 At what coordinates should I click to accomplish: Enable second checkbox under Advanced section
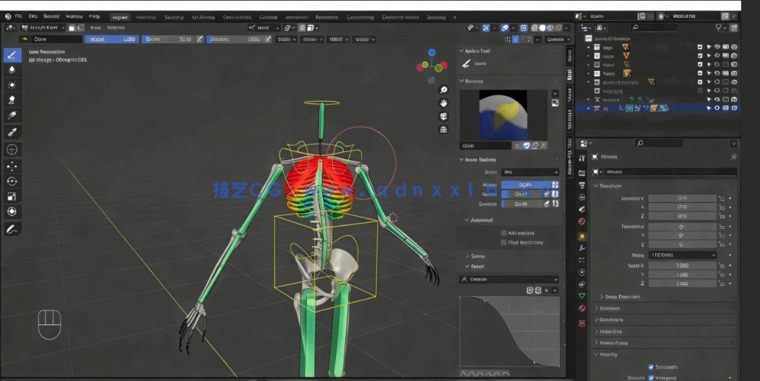click(504, 242)
